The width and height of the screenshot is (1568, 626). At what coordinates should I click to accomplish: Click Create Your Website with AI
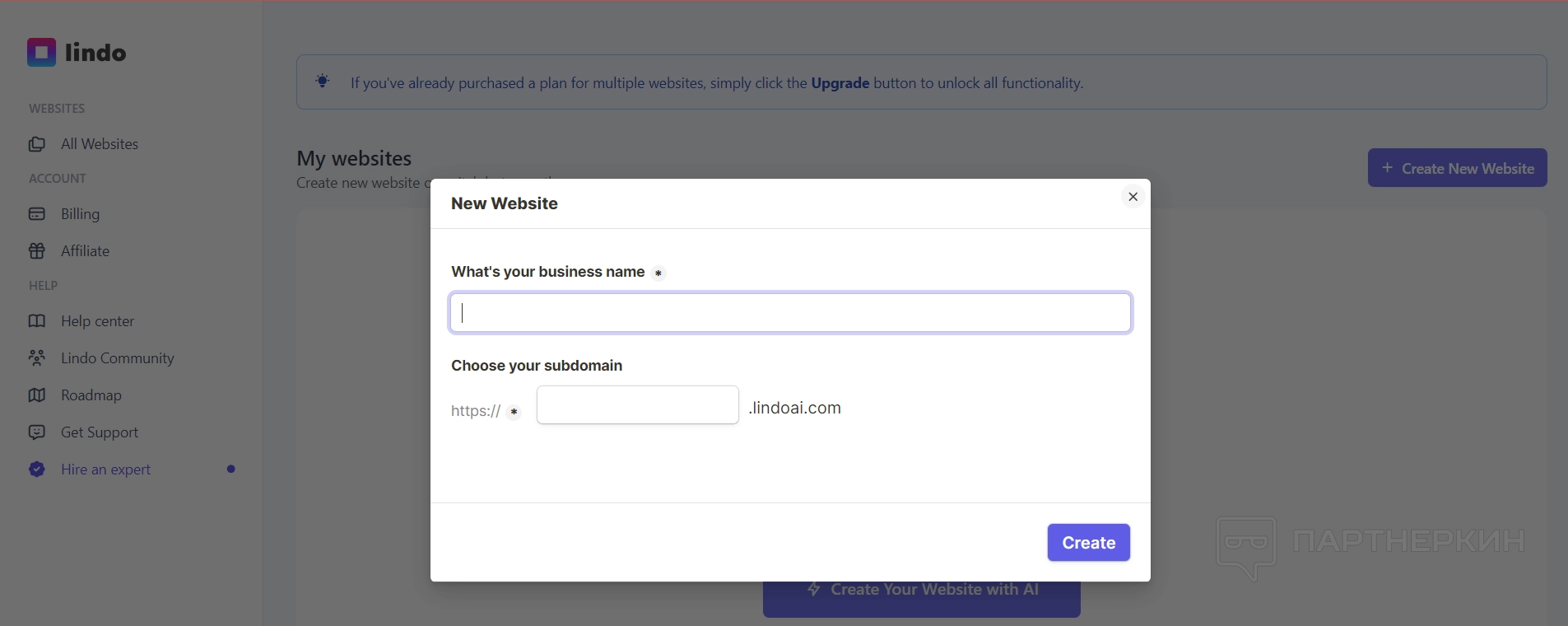tap(921, 600)
